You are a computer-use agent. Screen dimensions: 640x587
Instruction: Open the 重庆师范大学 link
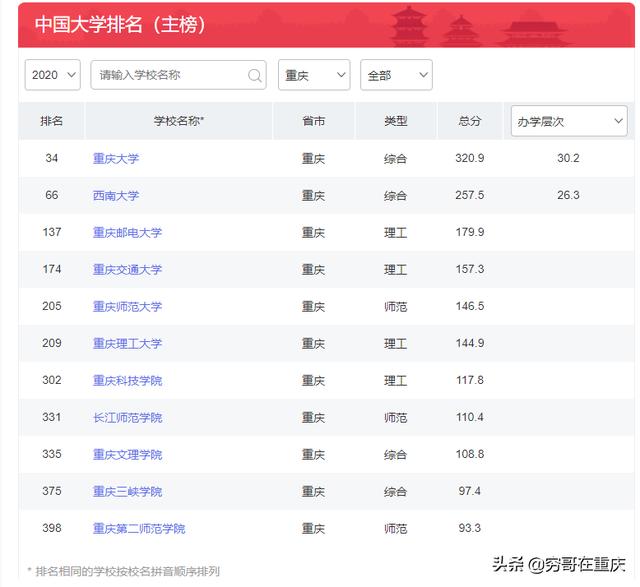[127, 307]
